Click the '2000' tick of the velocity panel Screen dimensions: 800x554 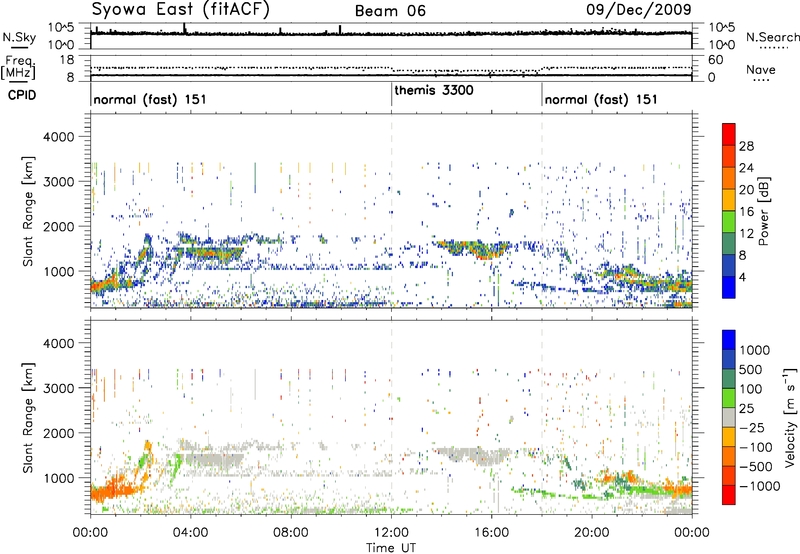coord(58,433)
